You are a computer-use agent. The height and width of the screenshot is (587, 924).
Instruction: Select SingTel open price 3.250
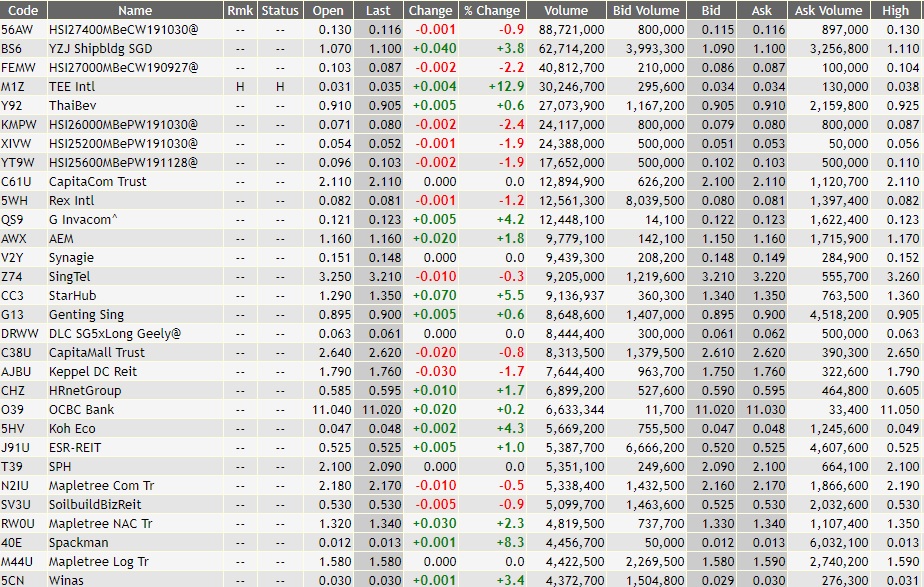click(x=335, y=276)
